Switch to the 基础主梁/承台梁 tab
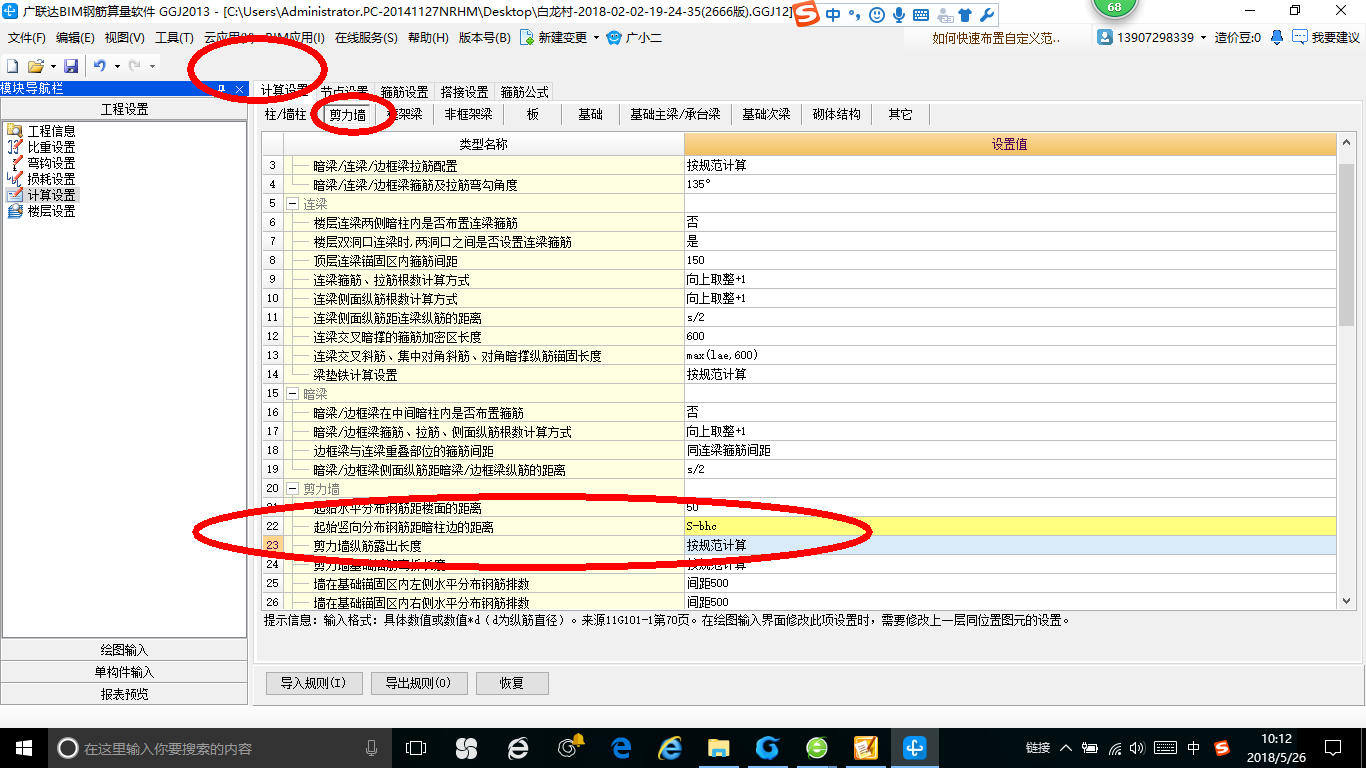Viewport: 1366px width, 768px height. tap(675, 114)
